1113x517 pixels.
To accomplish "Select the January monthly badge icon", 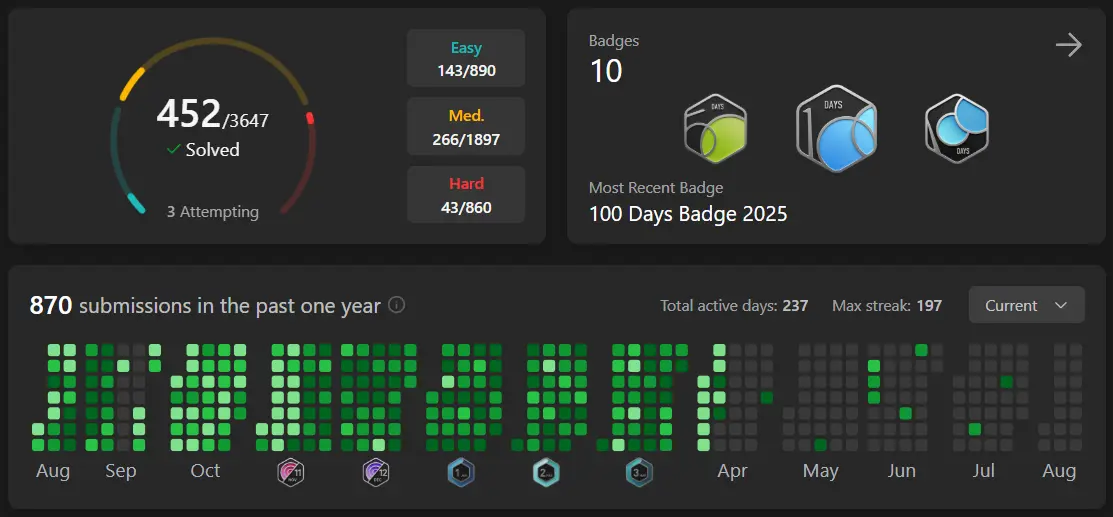I will pyautogui.click(x=461, y=472).
